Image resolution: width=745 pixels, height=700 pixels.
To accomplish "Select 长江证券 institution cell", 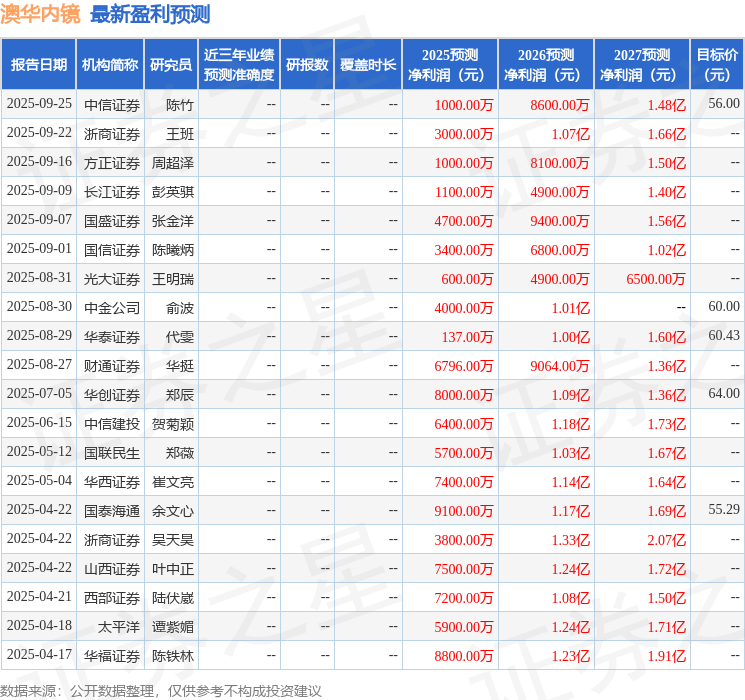I will [112, 192].
